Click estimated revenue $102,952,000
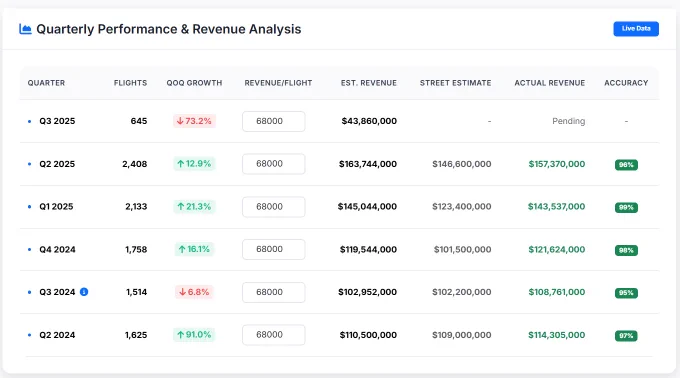680x378 pixels. click(367, 292)
